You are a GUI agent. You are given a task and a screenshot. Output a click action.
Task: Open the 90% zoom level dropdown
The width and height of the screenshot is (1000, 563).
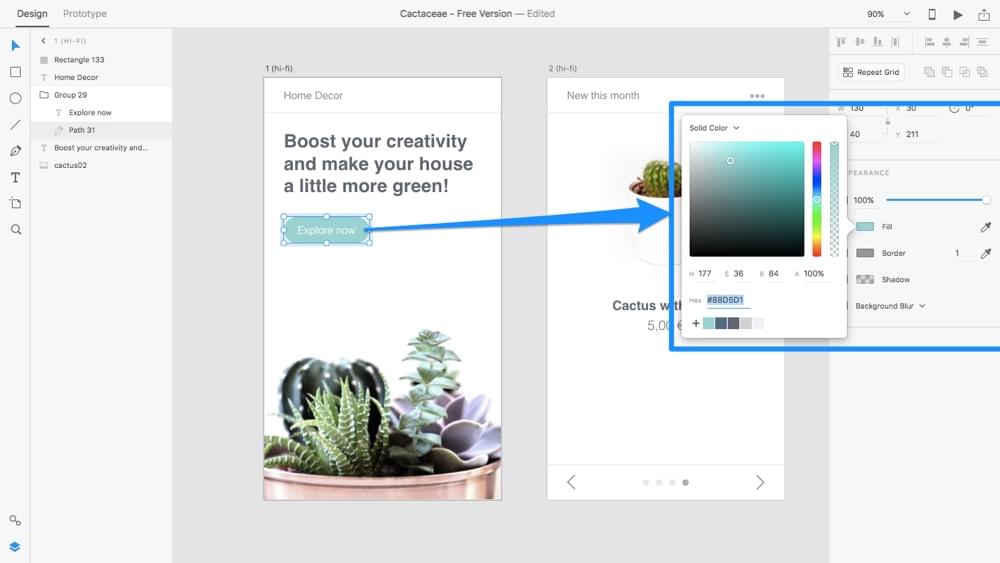coord(888,14)
